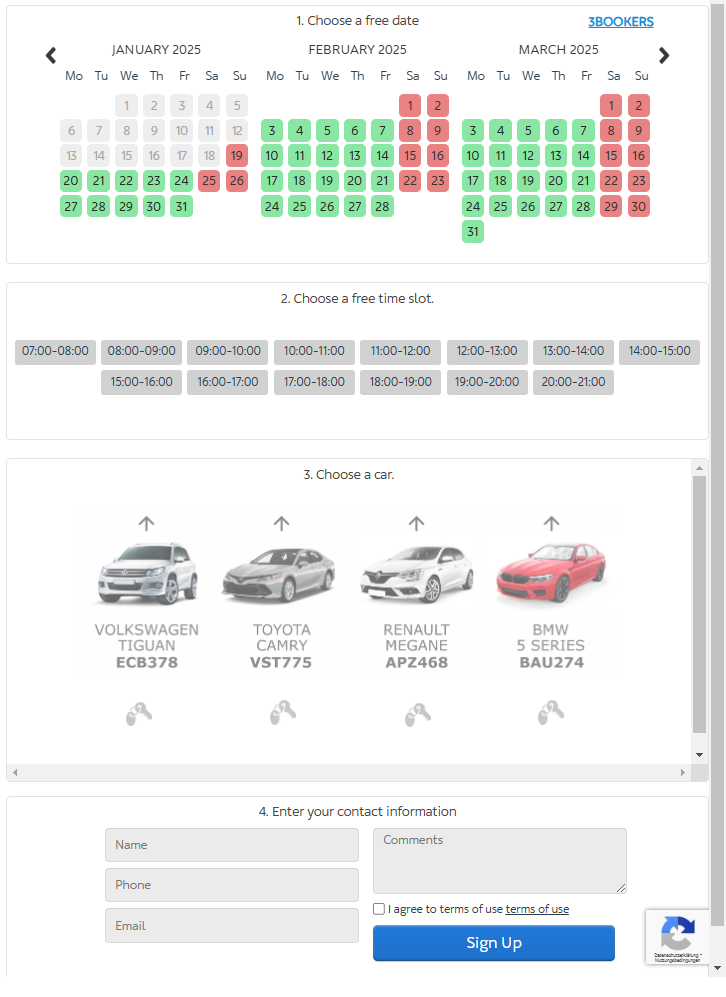Open the terms of use link
Viewport: 726px width, 997px height.
click(x=537, y=909)
